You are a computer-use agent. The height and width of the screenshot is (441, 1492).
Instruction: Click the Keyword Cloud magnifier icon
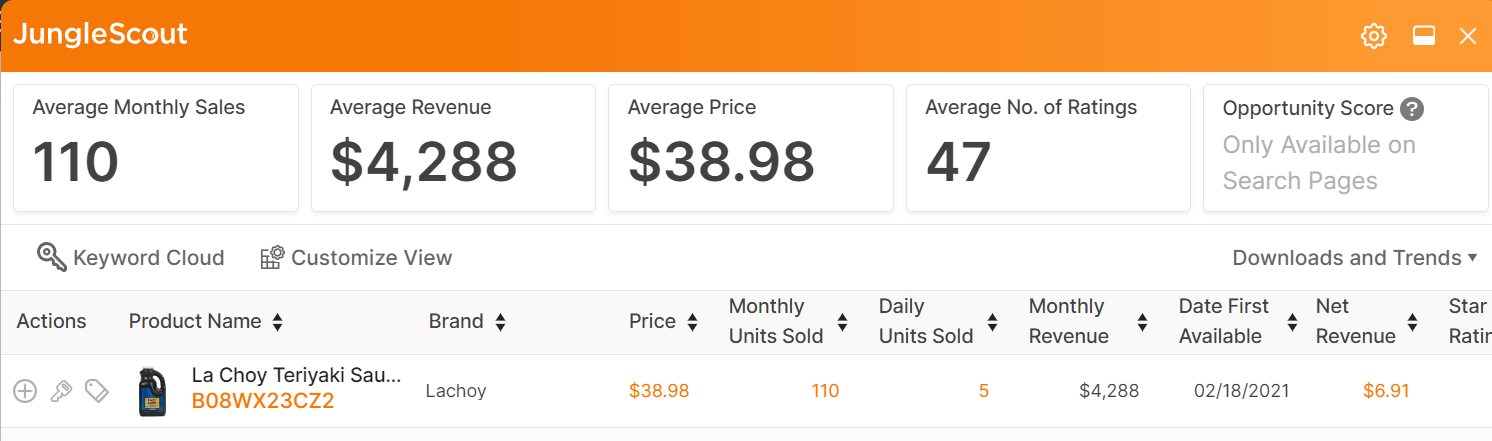tap(52, 257)
